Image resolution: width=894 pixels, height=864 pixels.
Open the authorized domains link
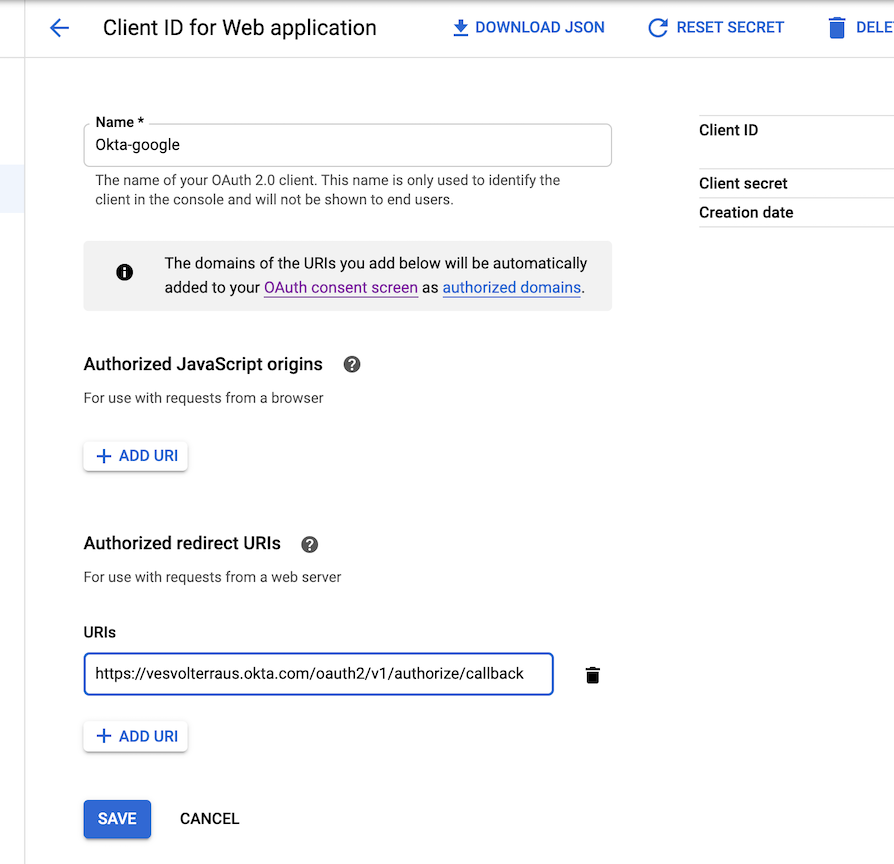click(511, 287)
